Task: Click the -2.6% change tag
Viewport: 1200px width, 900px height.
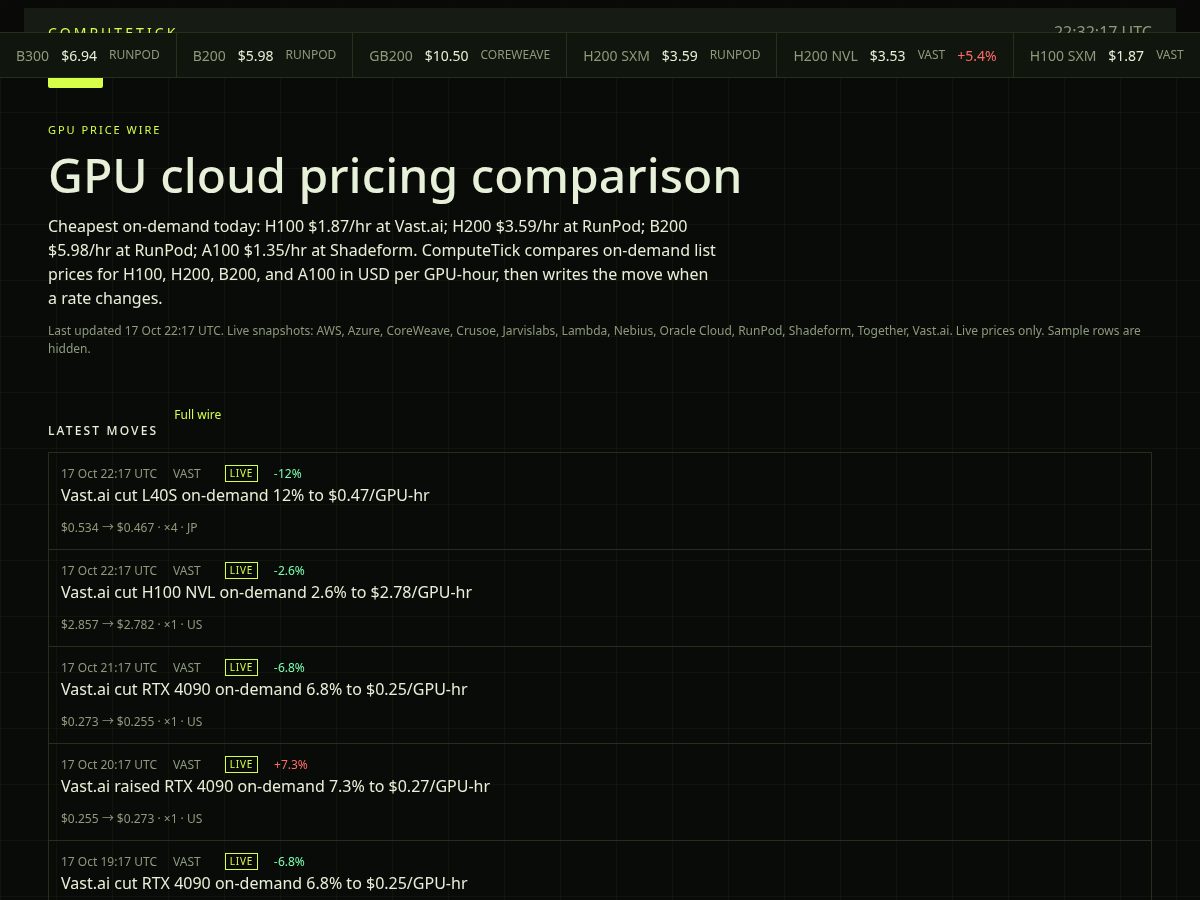Action: (289, 570)
